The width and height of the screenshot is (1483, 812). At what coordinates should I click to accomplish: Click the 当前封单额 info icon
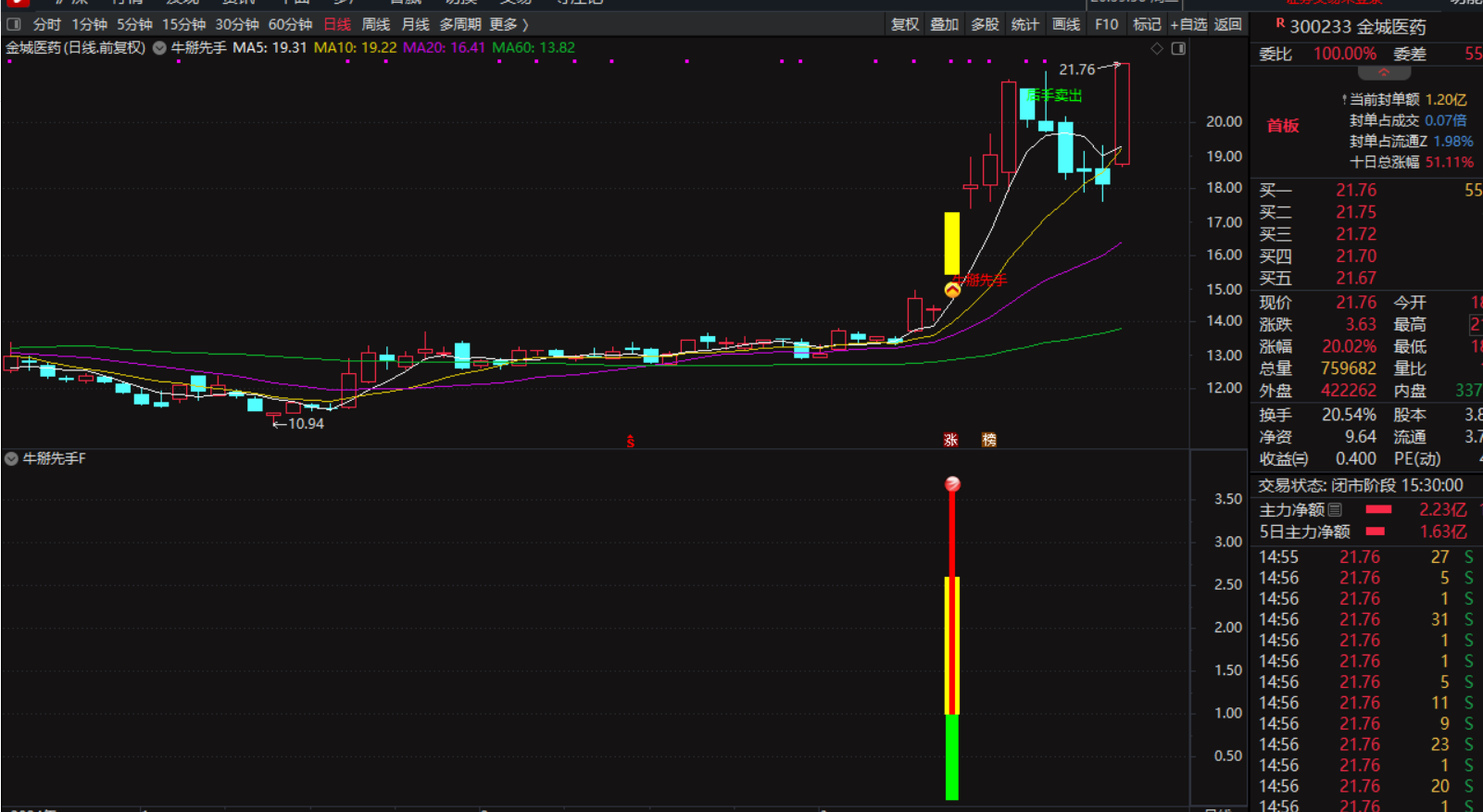pyautogui.click(x=1344, y=99)
